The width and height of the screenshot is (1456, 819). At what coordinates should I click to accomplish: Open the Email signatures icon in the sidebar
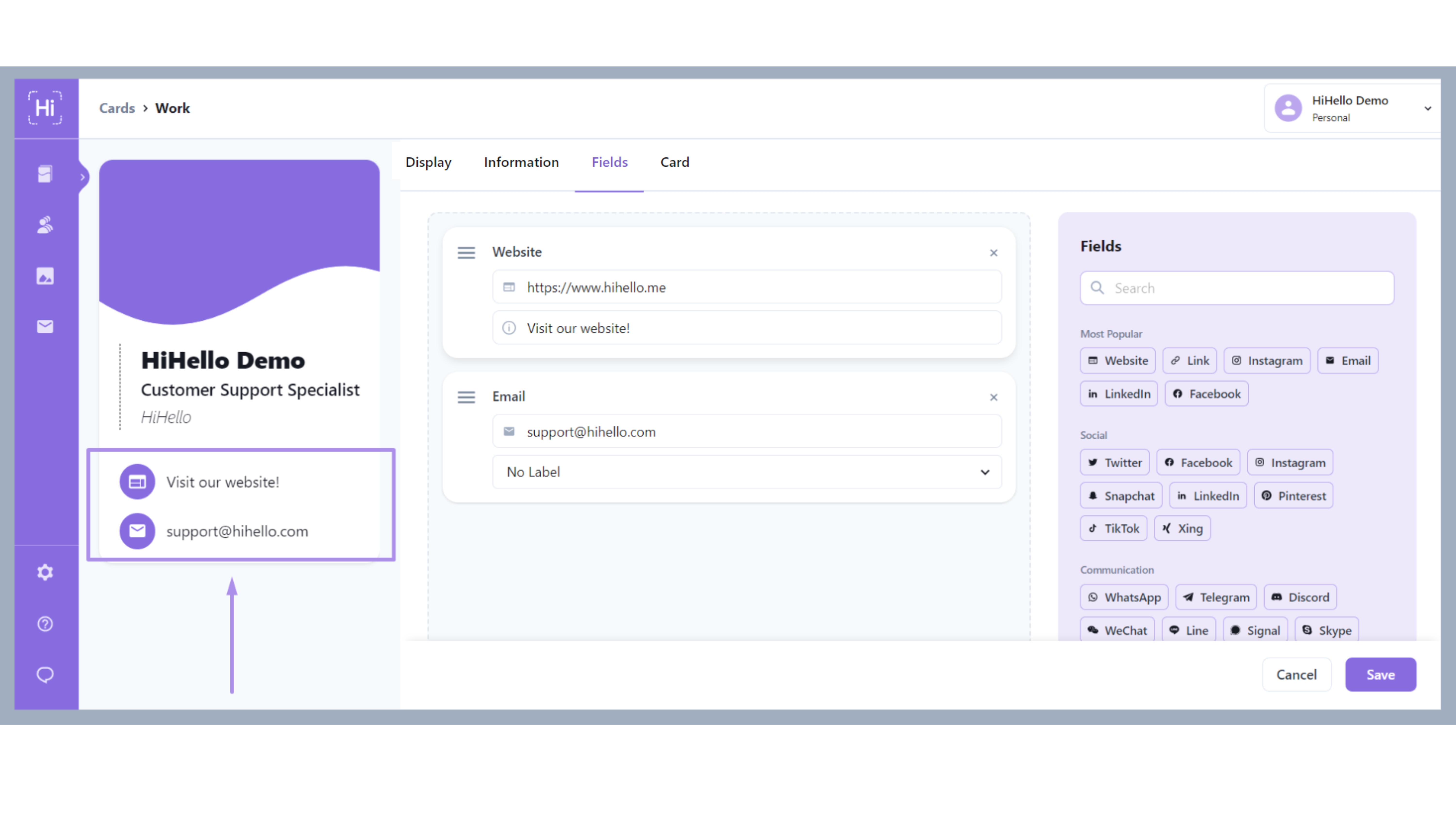click(x=45, y=327)
